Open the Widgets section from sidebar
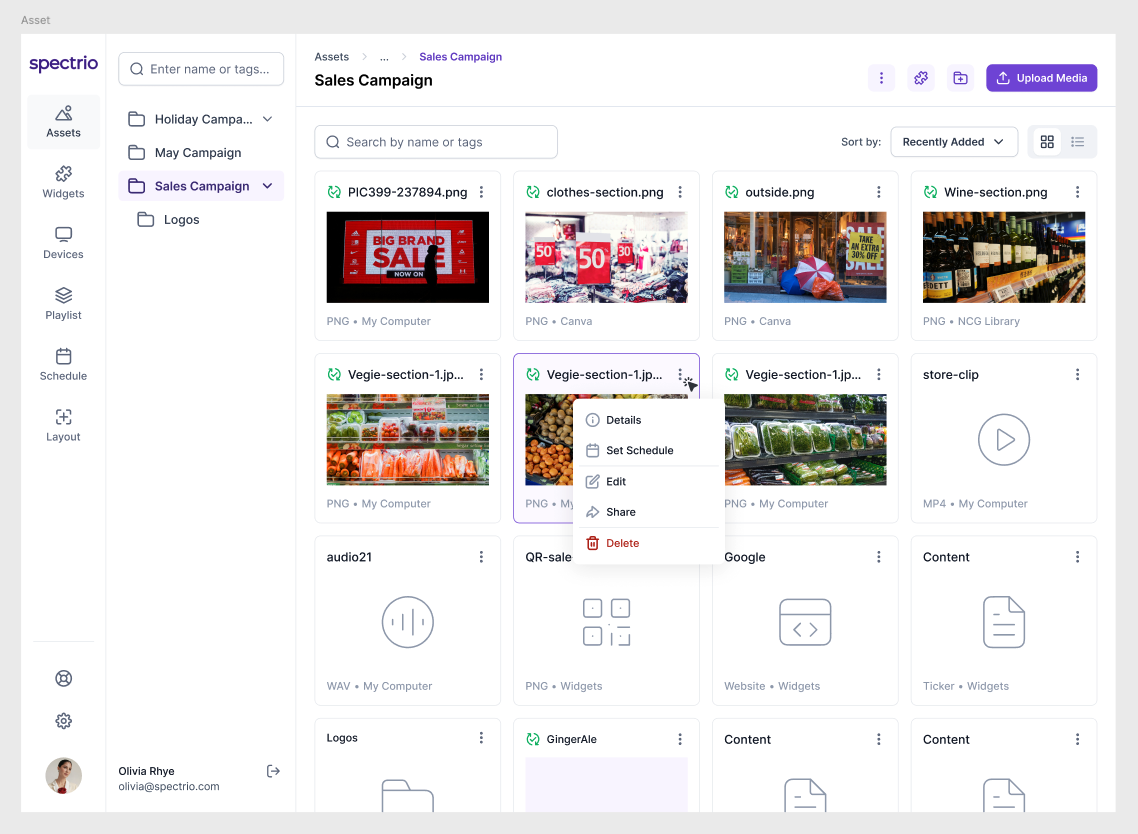This screenshot has width=1138, height=834. pyautogui.click(x=63, y=182)
